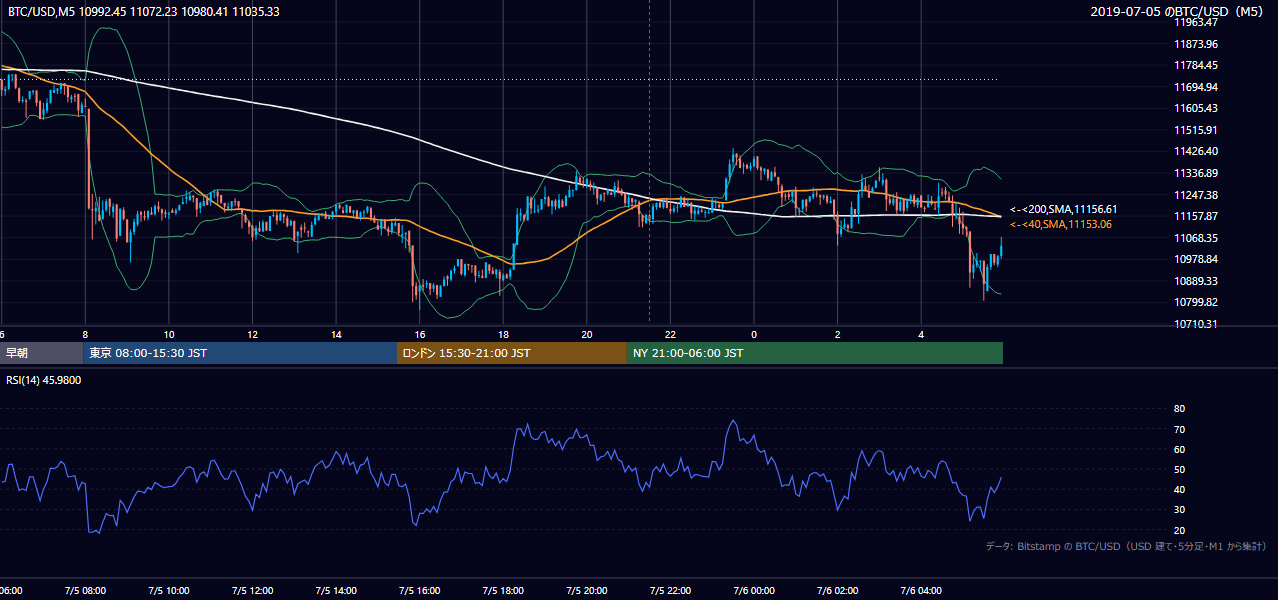The width and height of the screenshot is (1278, 600).
Task: Select the 40 SMA label 11153.06
Action: pyautogui.click(x=1061, y=224)
